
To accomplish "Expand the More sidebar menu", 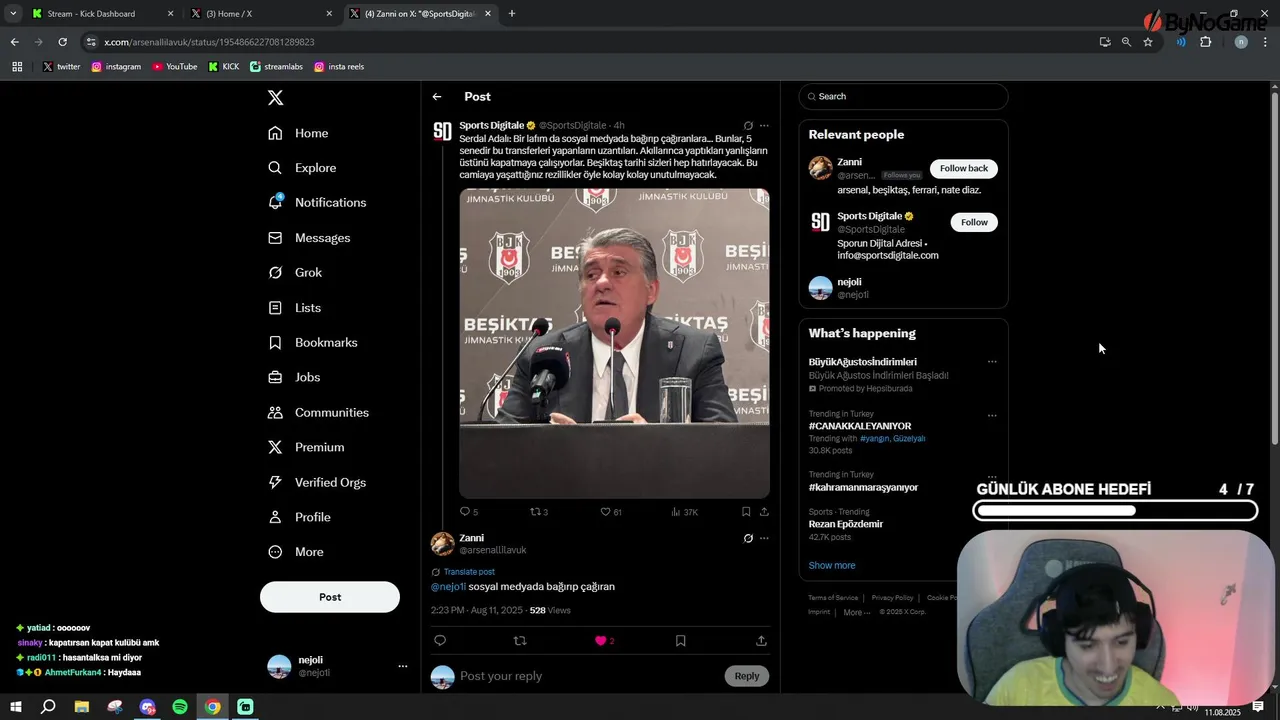I will [295, 552].
